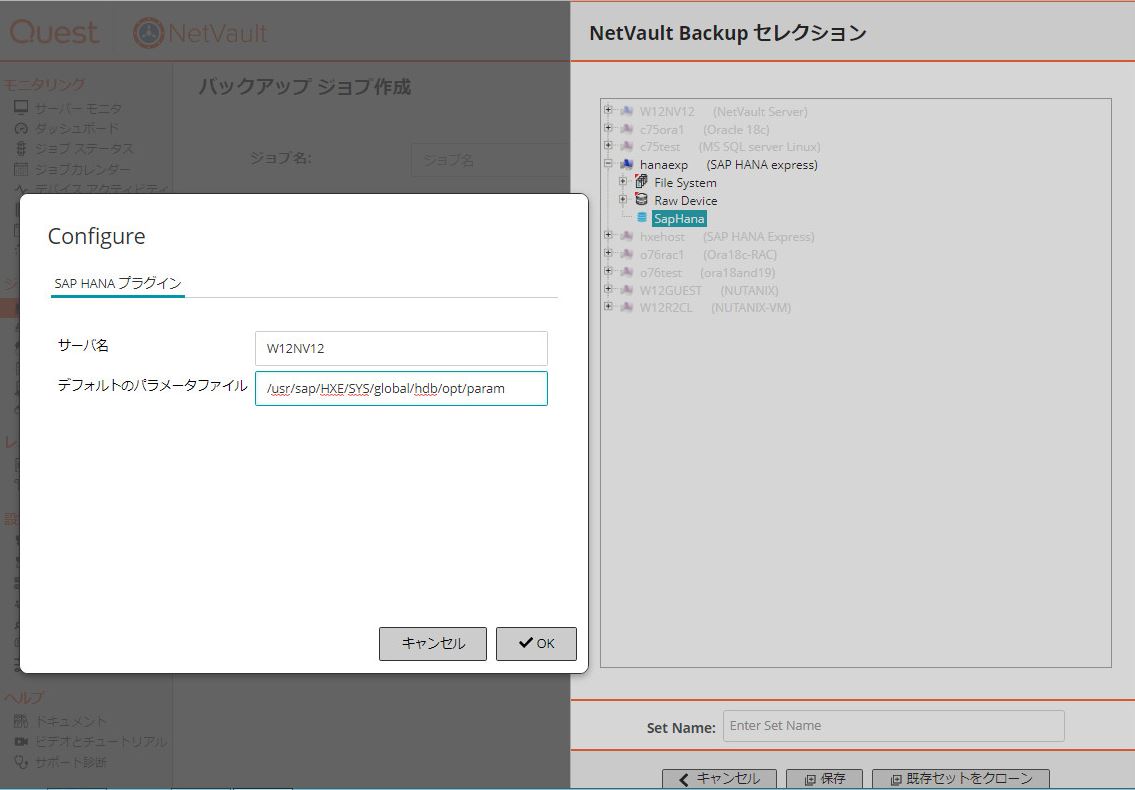Select the SAP HANA プラグイン tab
The width and height of the screenshot is (1135, 790).
[118, 283]
